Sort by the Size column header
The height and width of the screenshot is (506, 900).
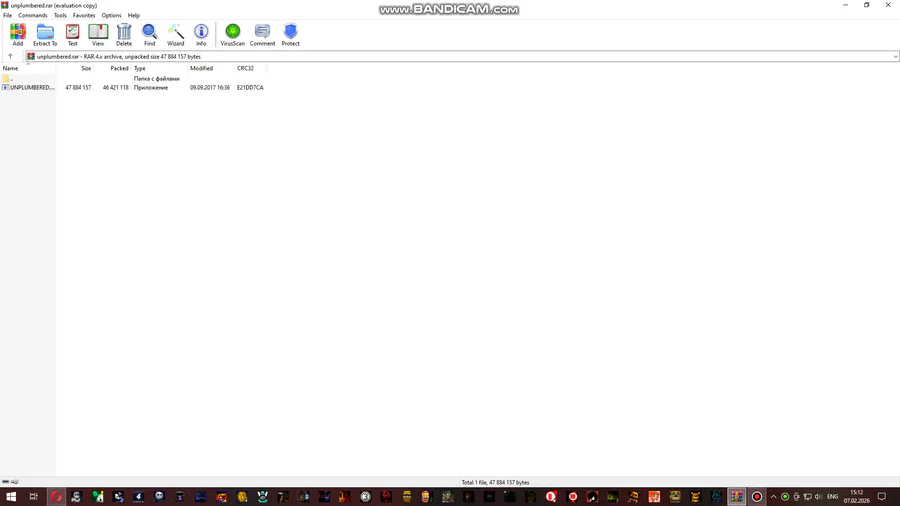[x=75, y=68]
